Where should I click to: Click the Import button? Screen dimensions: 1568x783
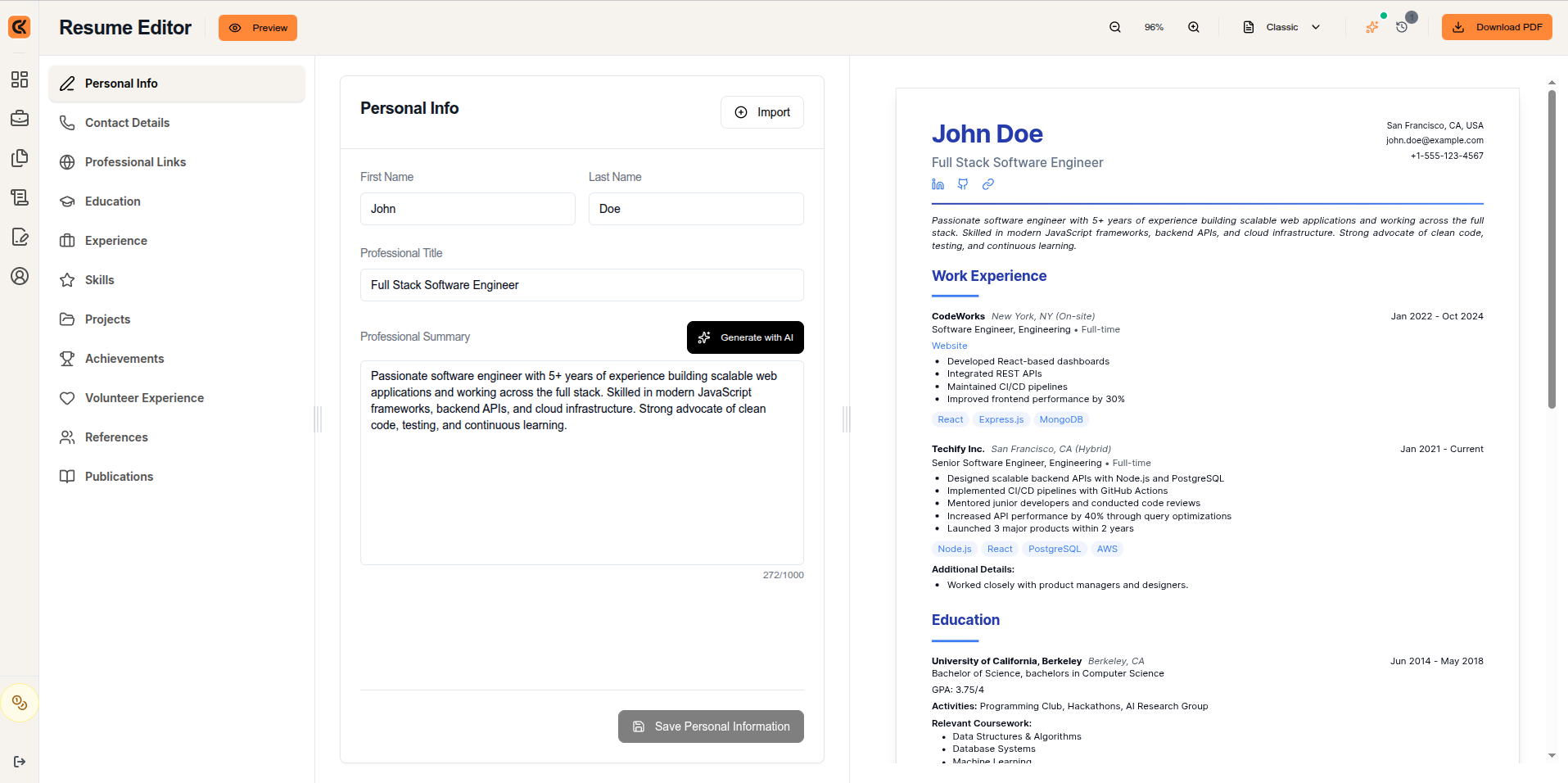coord(762,112)
